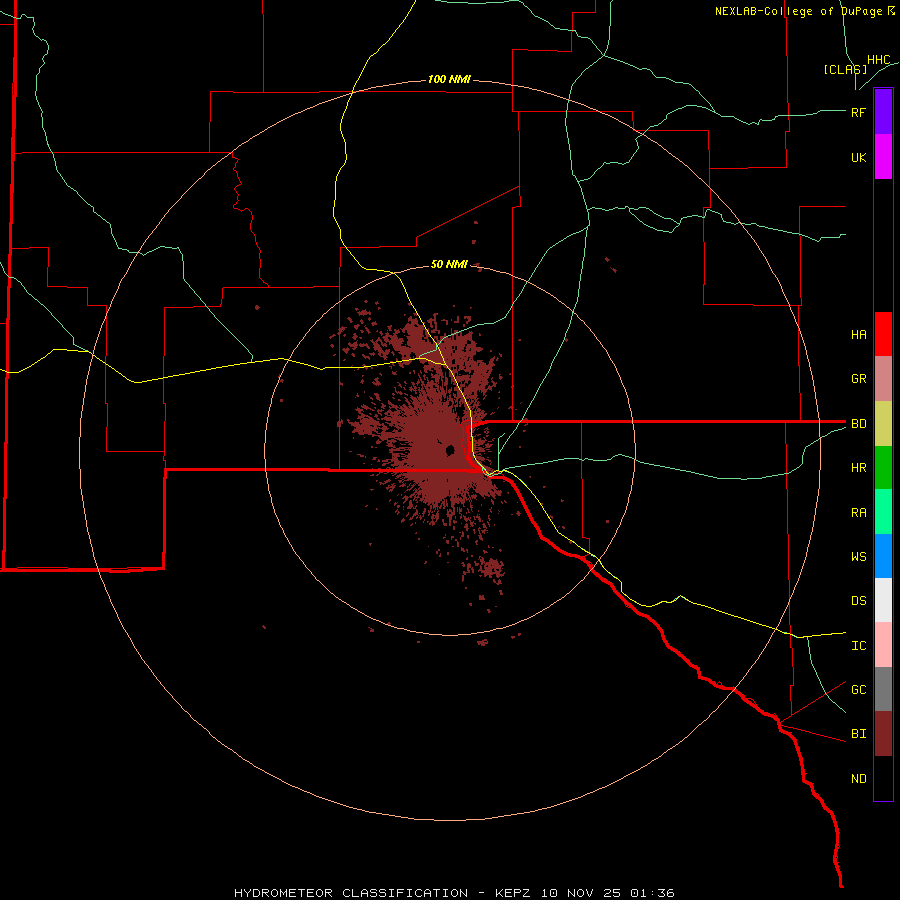Click the GR legend label
900x900 pixels.
(858, 379)
